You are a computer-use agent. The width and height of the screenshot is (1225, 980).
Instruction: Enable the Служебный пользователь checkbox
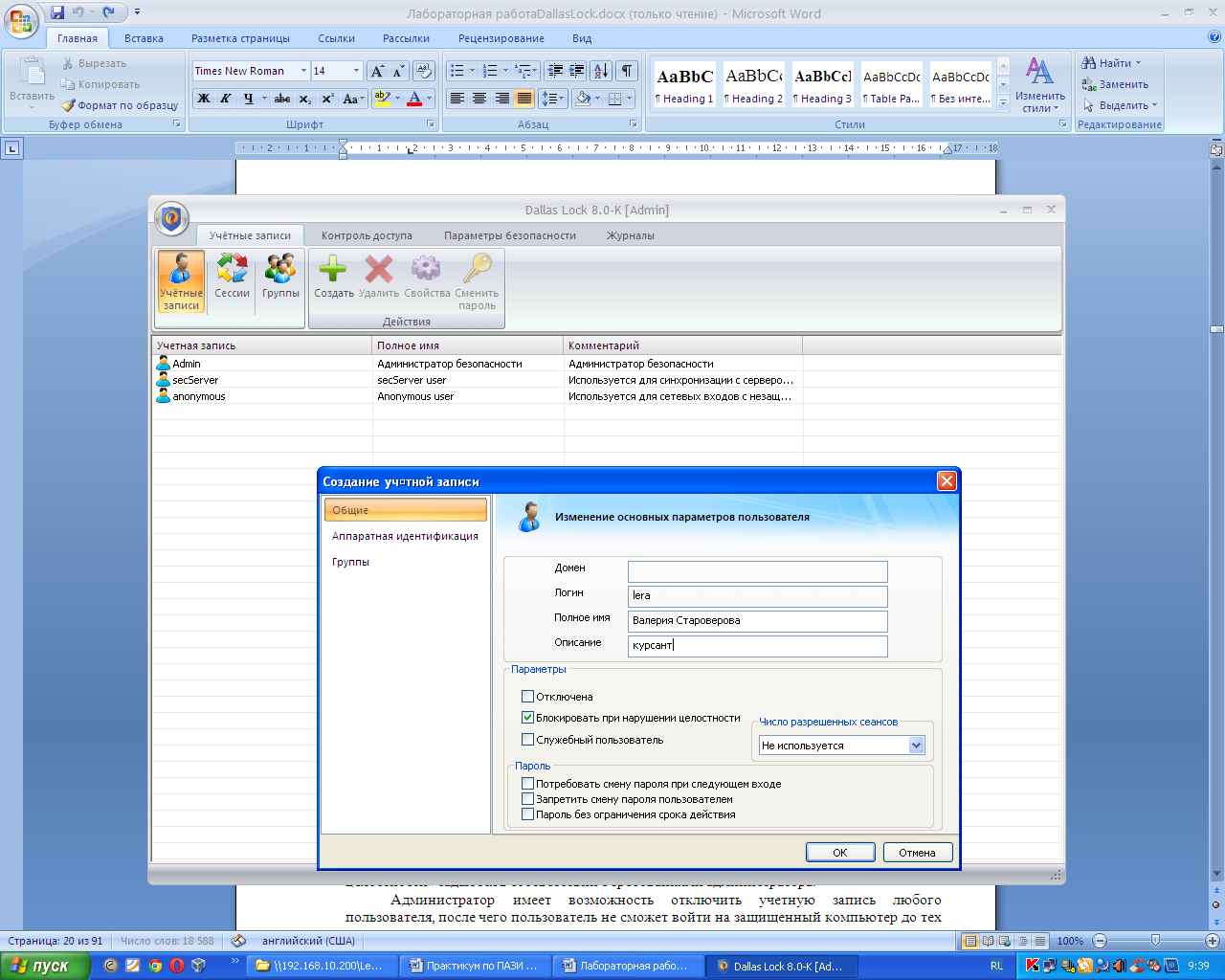point(527,740)
